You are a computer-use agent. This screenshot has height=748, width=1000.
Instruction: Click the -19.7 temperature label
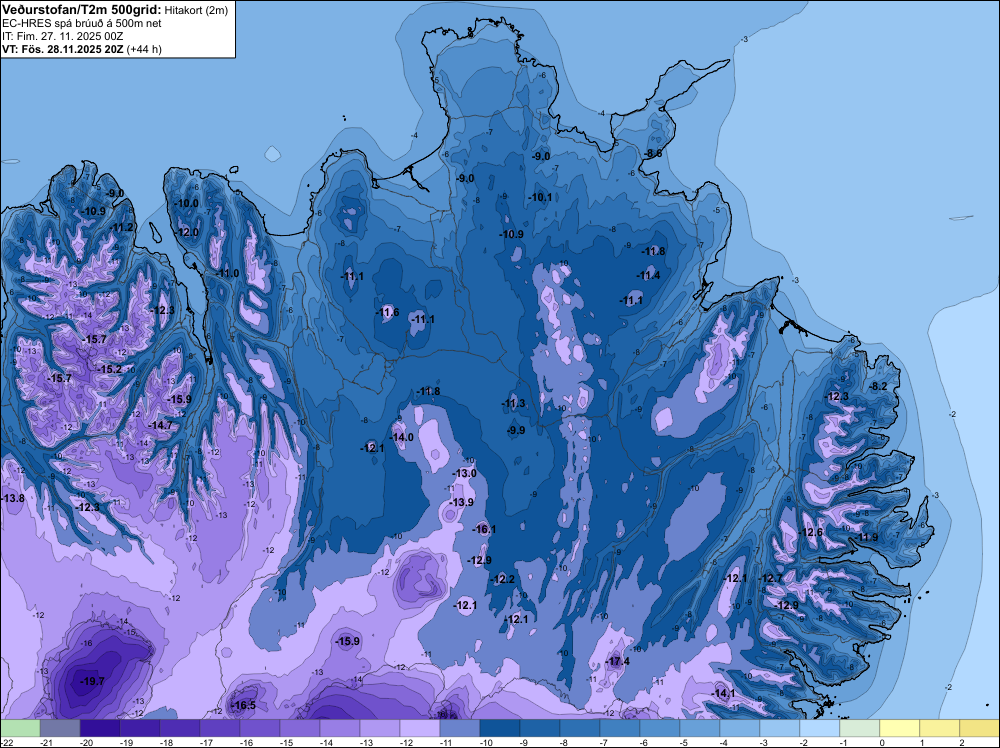point(92,682)
